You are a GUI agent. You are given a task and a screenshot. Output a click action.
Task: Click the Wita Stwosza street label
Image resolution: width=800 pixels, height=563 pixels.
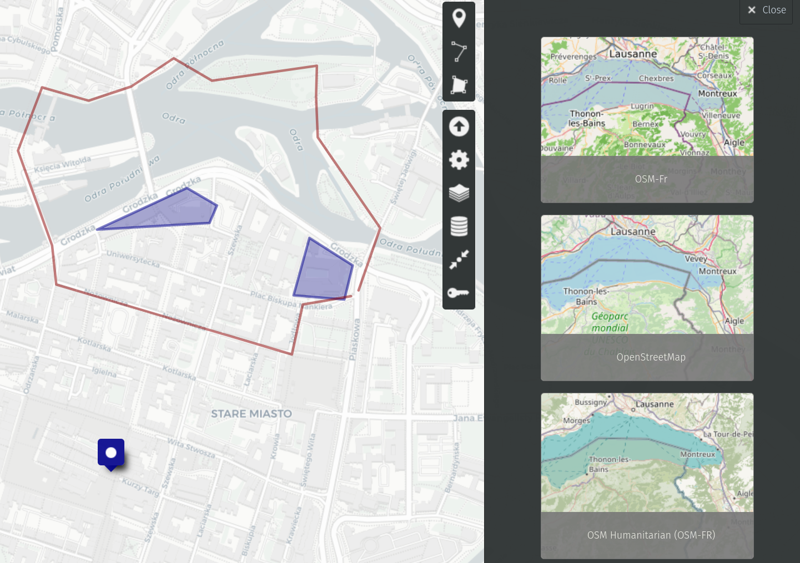[192, 448]
